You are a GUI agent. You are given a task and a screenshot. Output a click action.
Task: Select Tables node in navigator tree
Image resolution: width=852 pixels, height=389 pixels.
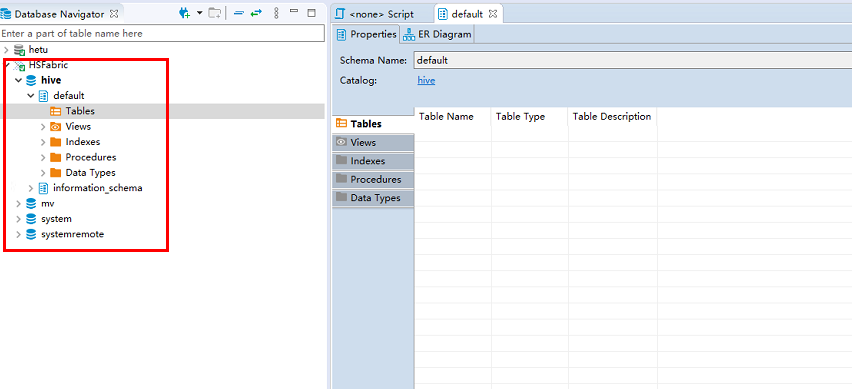(80, 111)
